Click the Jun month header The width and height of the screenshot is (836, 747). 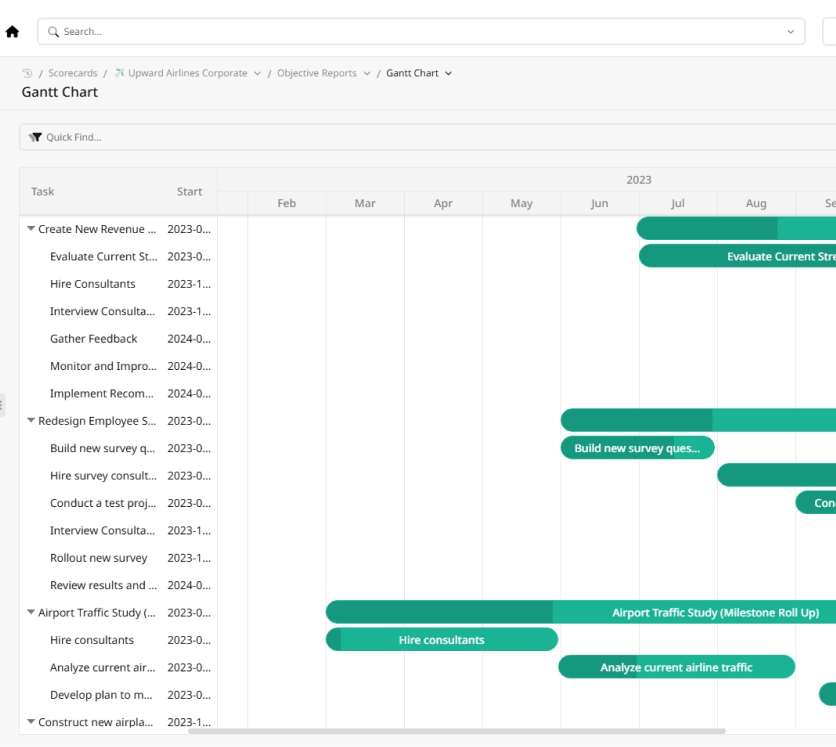(600, 203)
